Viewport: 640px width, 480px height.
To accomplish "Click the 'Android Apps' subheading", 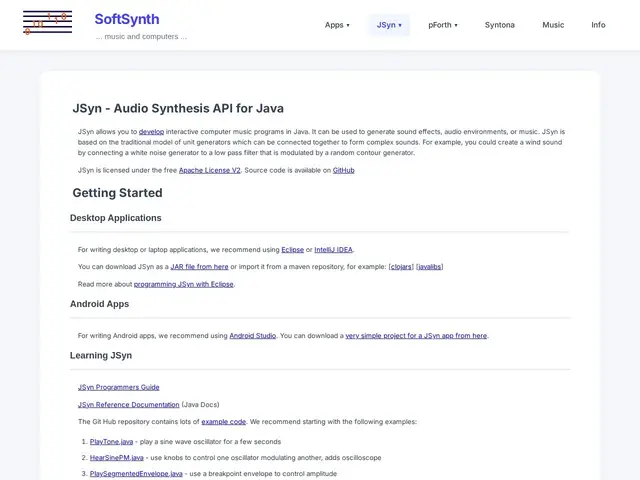I will click(x=99, y=304).
